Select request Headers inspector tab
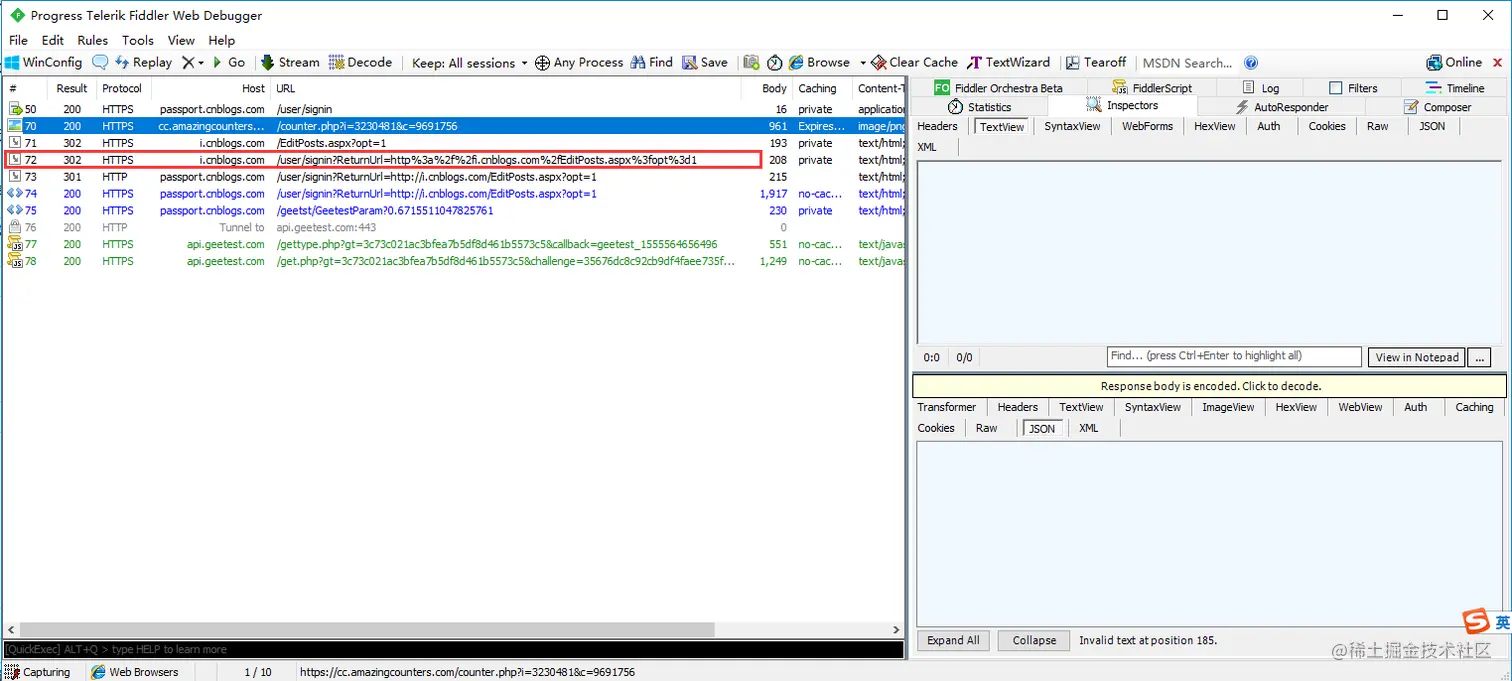Viewport: 1512px width, 681px height. coord(938,126)
